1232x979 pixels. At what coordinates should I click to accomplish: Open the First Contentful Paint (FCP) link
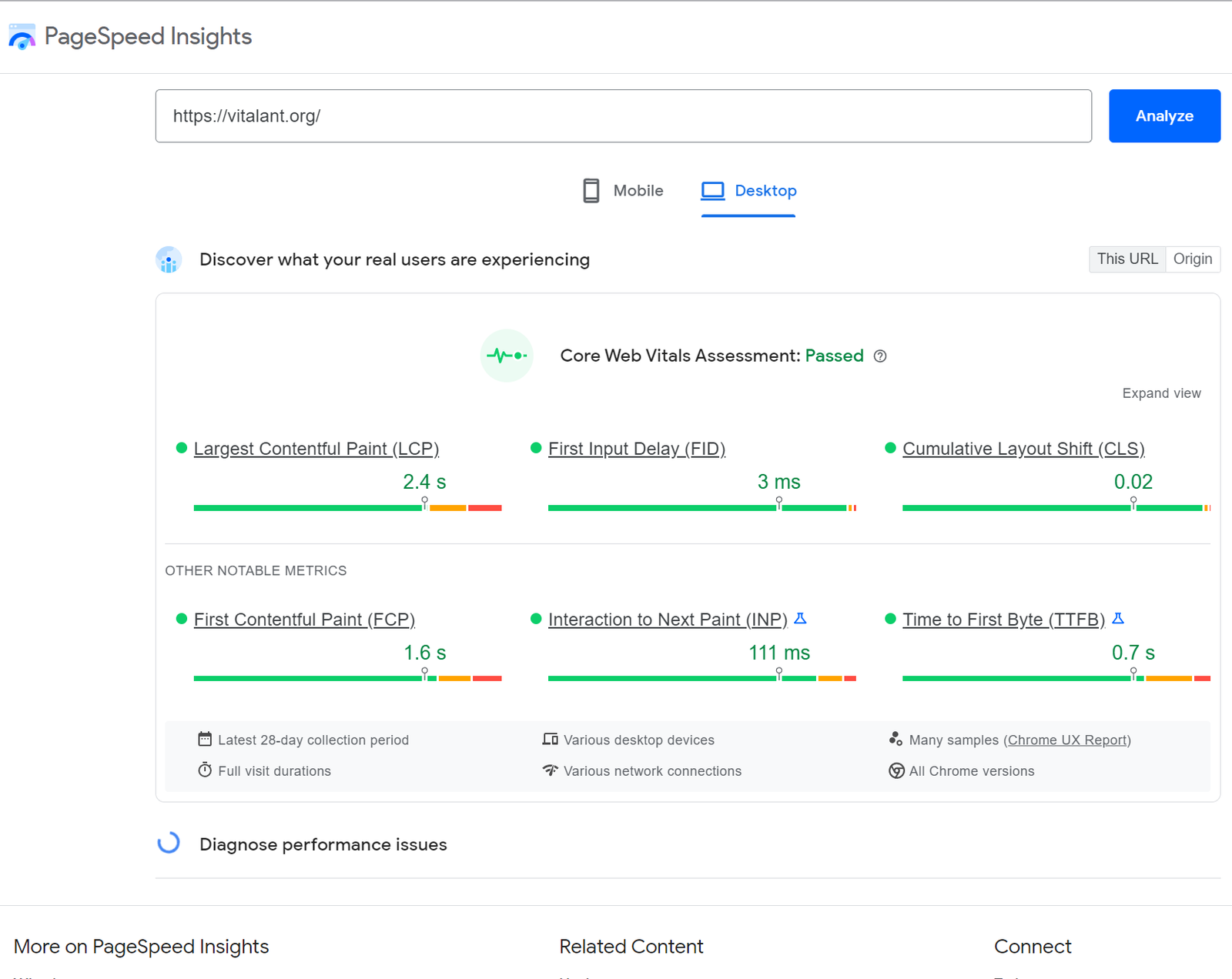304,620
